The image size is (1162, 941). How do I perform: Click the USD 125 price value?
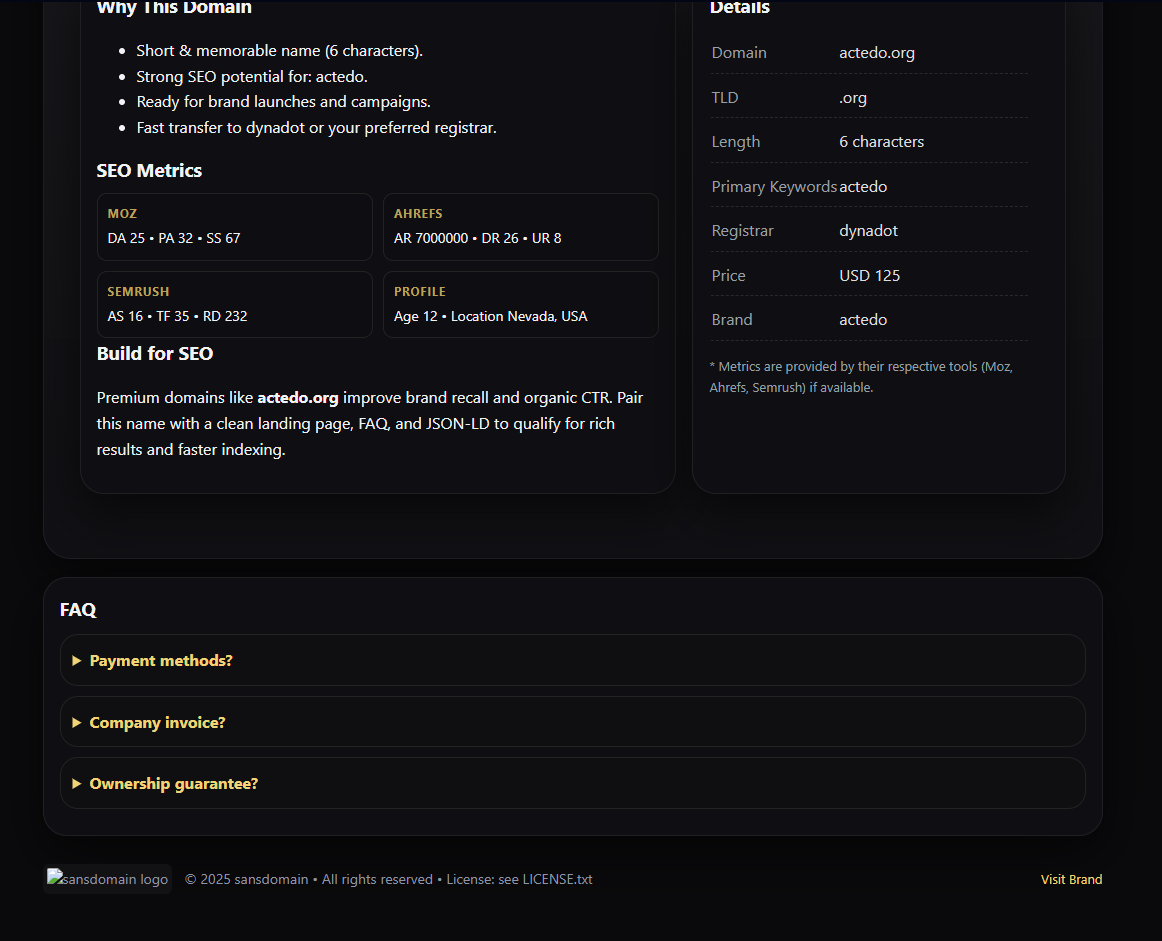click(x=869, y=276)
